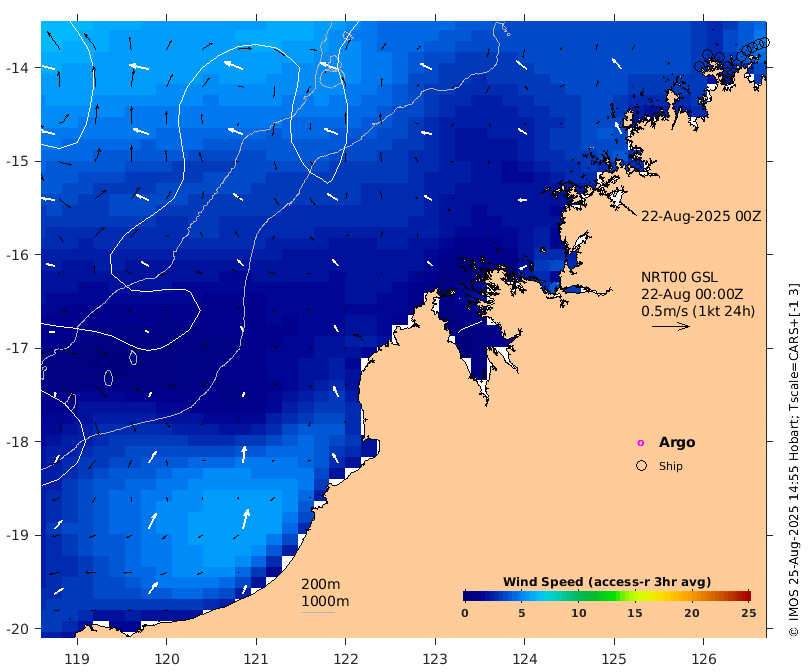Click the 0.5m/s scale arrow
Image resolution: width=810 pixels, height=672 pixels.
click(671, 326)
